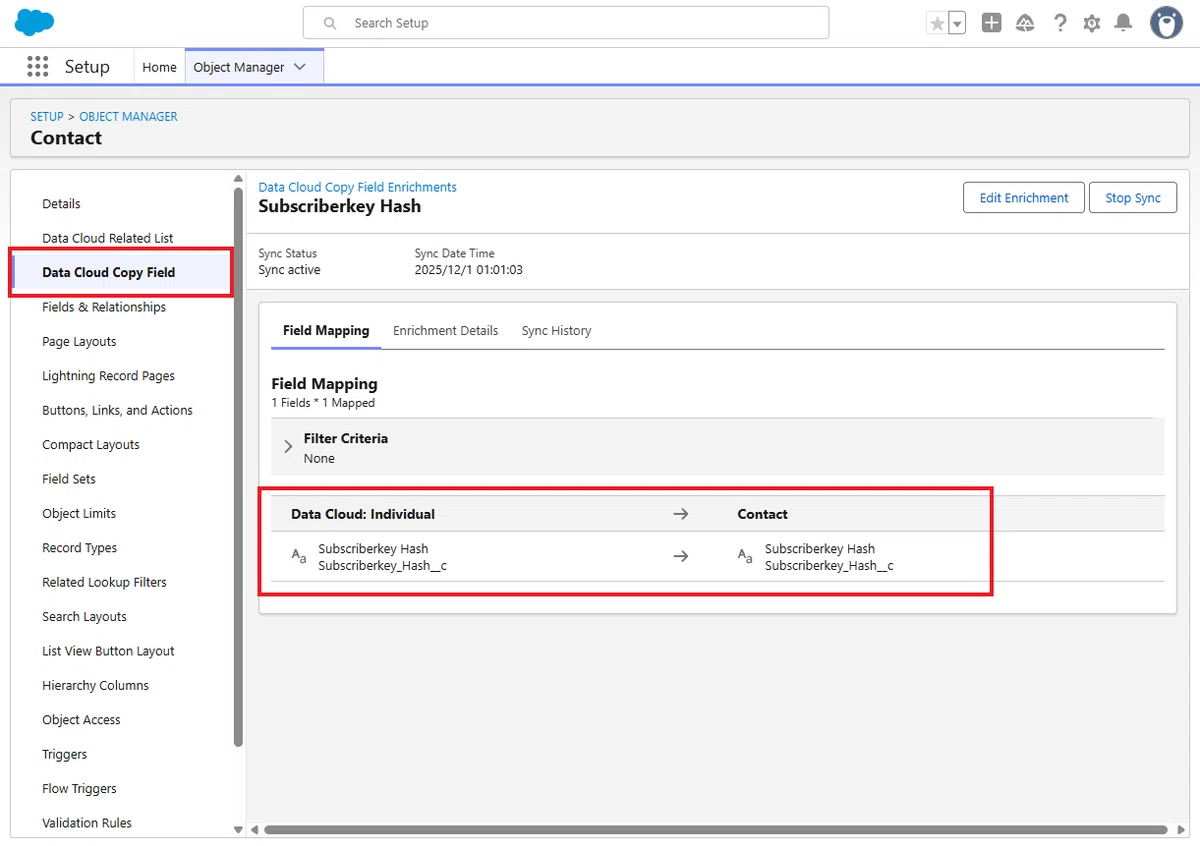Click the 'Data Cloud: Individual' column header
Image resolution: width=1200 pixels, height=846 pixels.
point(363,514)
